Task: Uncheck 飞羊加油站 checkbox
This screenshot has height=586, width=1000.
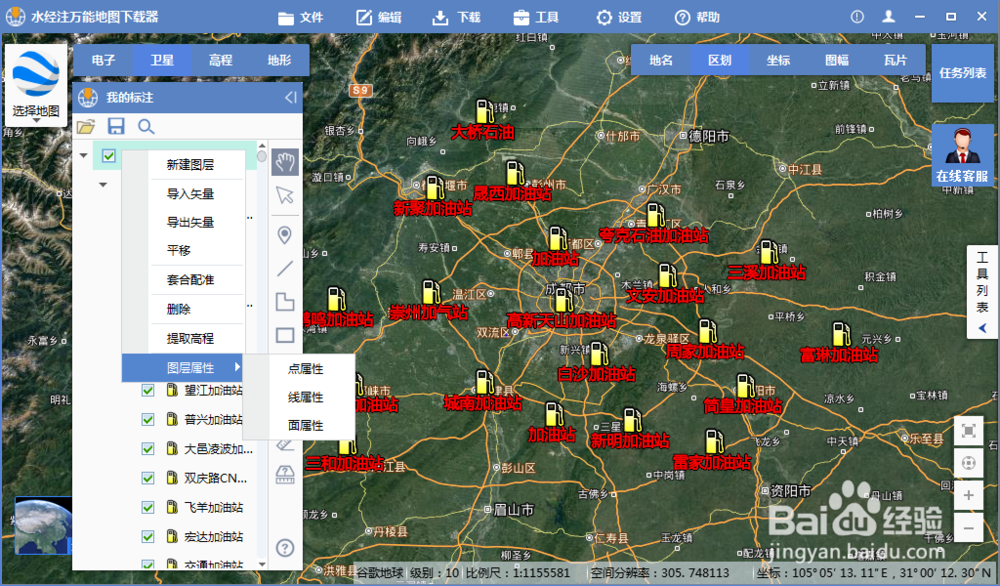Action: 147,508
